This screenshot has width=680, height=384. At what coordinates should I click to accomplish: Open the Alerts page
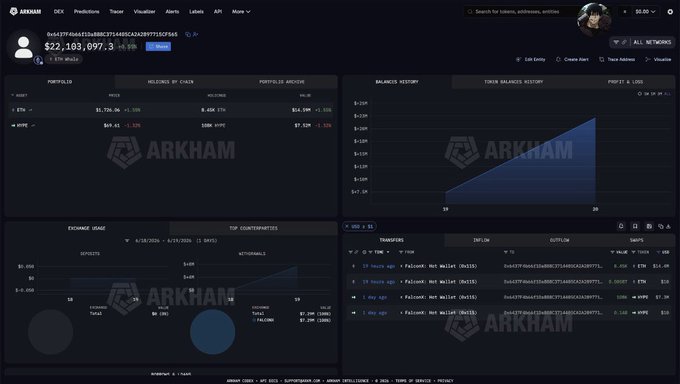(172, 12)
